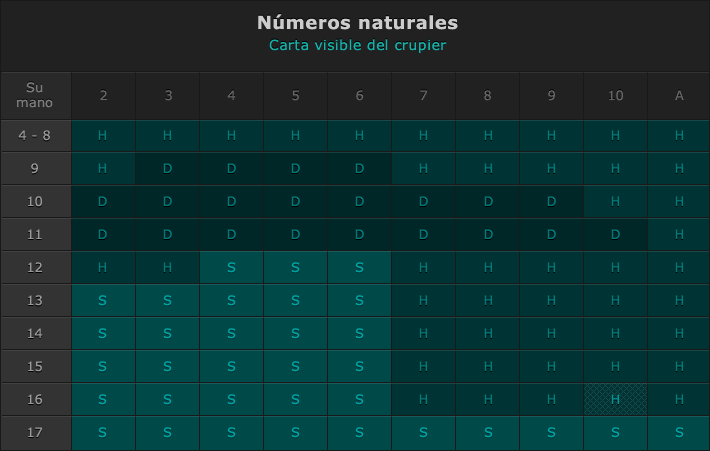Click the S cell for hand 12 vs dealer 6

tap(360, 268)
